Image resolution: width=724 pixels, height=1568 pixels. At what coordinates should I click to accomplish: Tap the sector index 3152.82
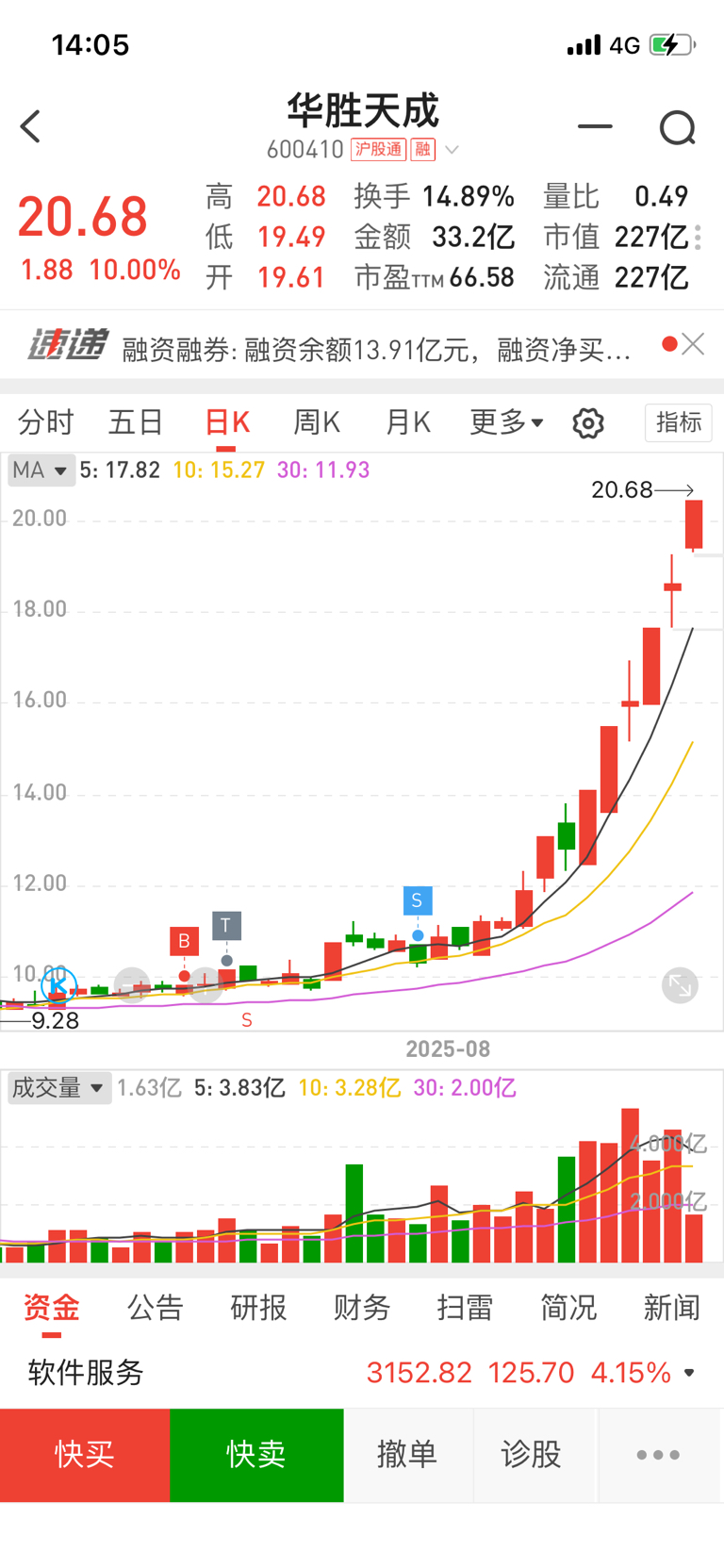click(x=419, y=1373)
